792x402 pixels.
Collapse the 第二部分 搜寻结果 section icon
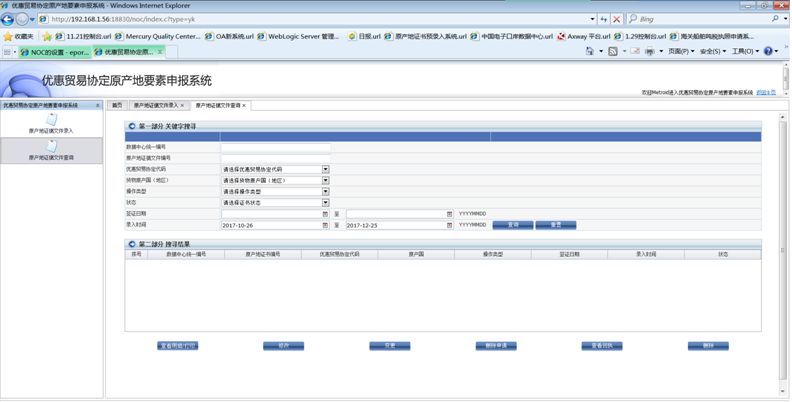132,244
